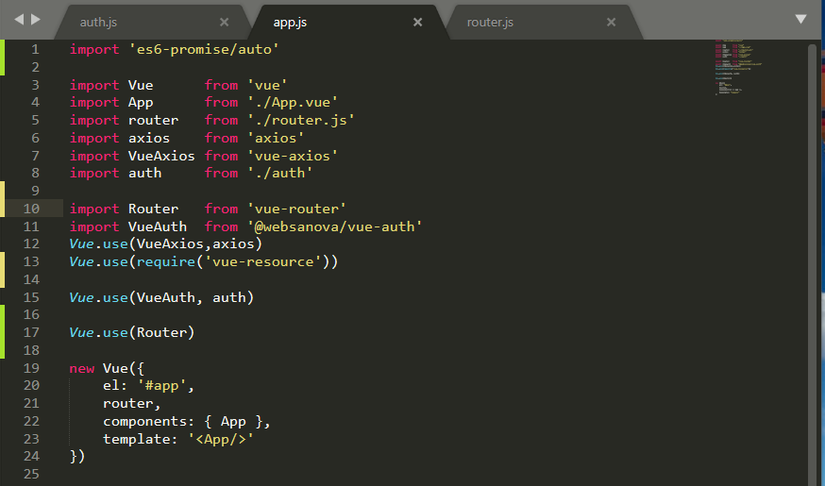The width and height of the screenshot is (825, 486).
Task: Click 'components: { App }' on line 22
Action: [x=183, y=421]
